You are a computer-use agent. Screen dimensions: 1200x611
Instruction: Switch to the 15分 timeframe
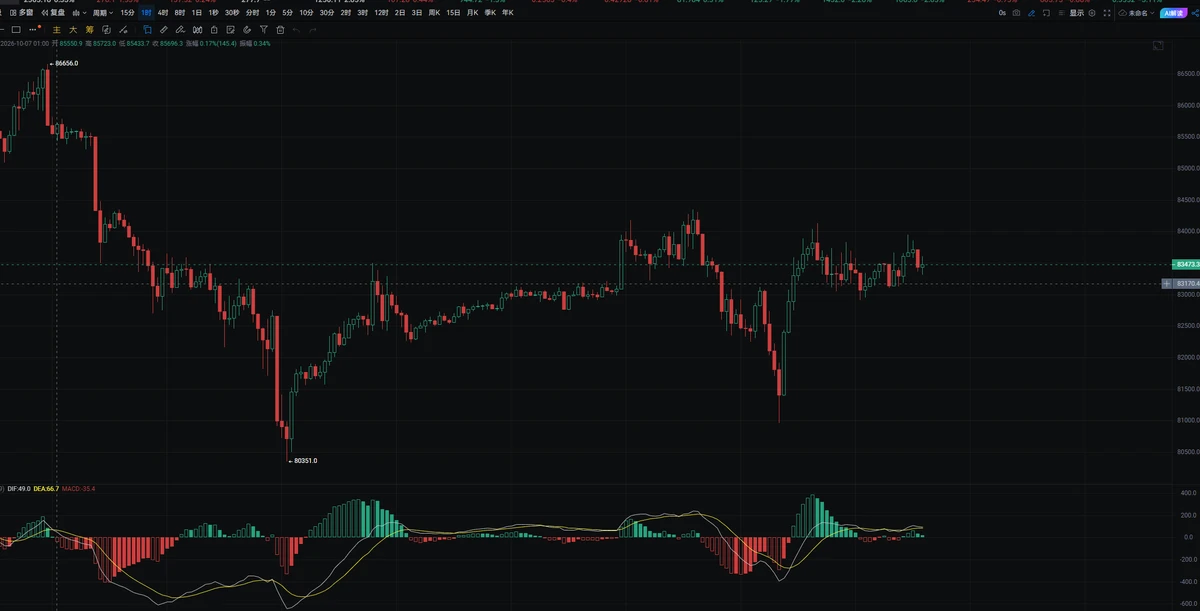click(127, 13)
